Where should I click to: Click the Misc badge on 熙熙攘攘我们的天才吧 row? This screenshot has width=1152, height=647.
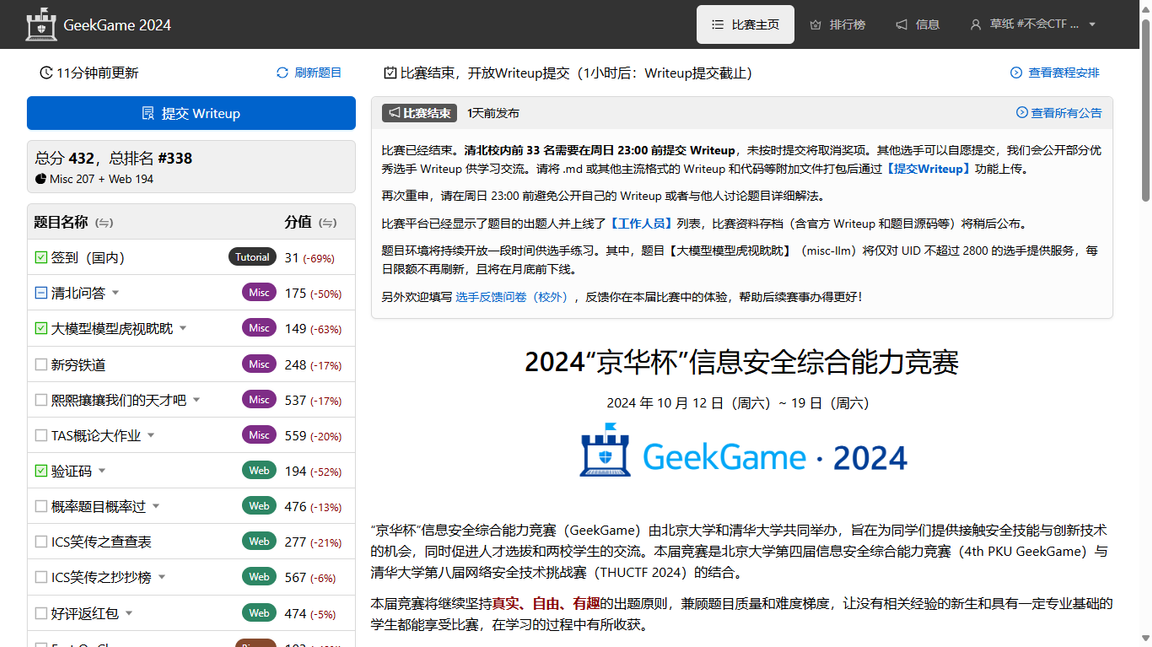259,400
